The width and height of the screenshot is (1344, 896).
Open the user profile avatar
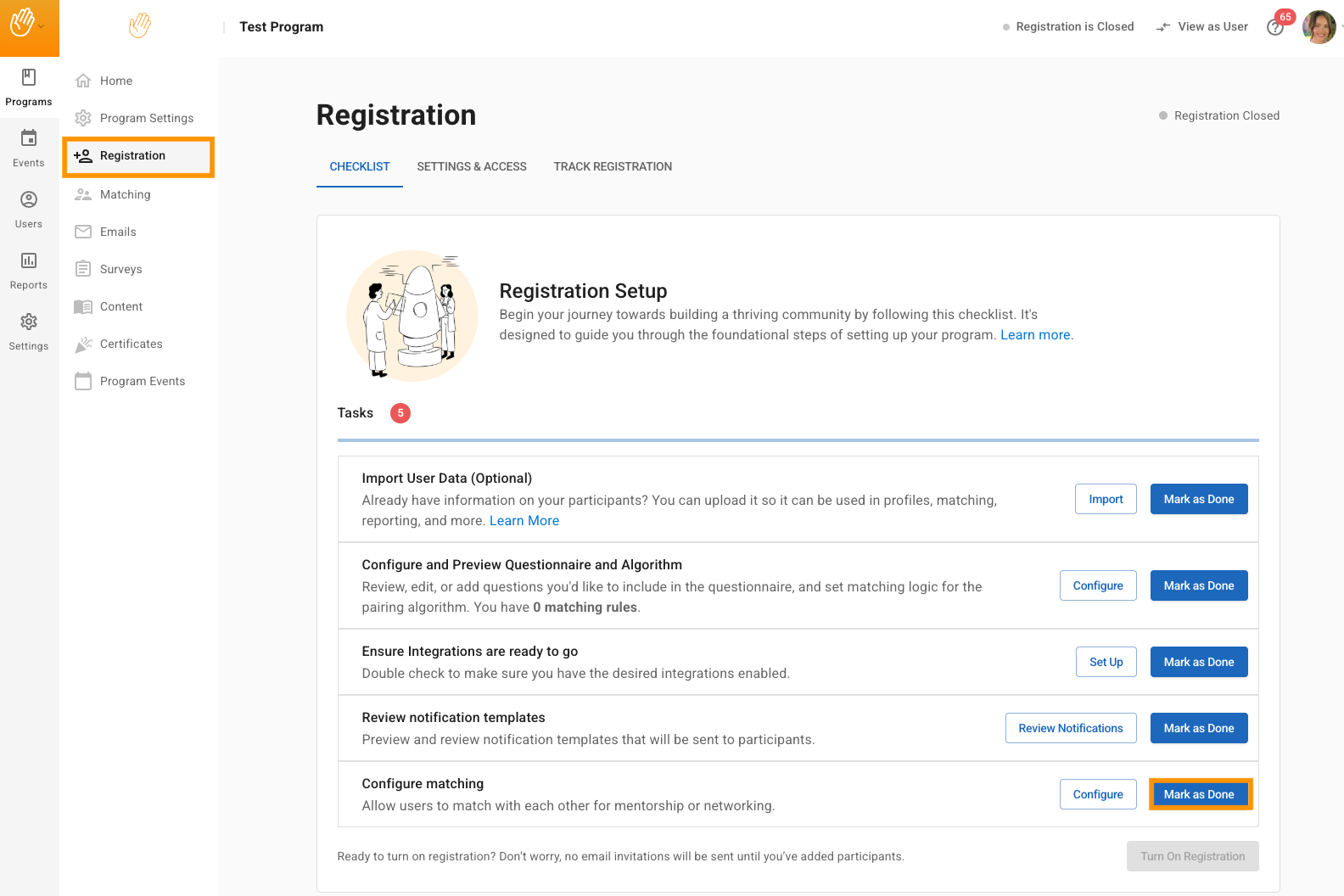click(x=1319, y=27)
